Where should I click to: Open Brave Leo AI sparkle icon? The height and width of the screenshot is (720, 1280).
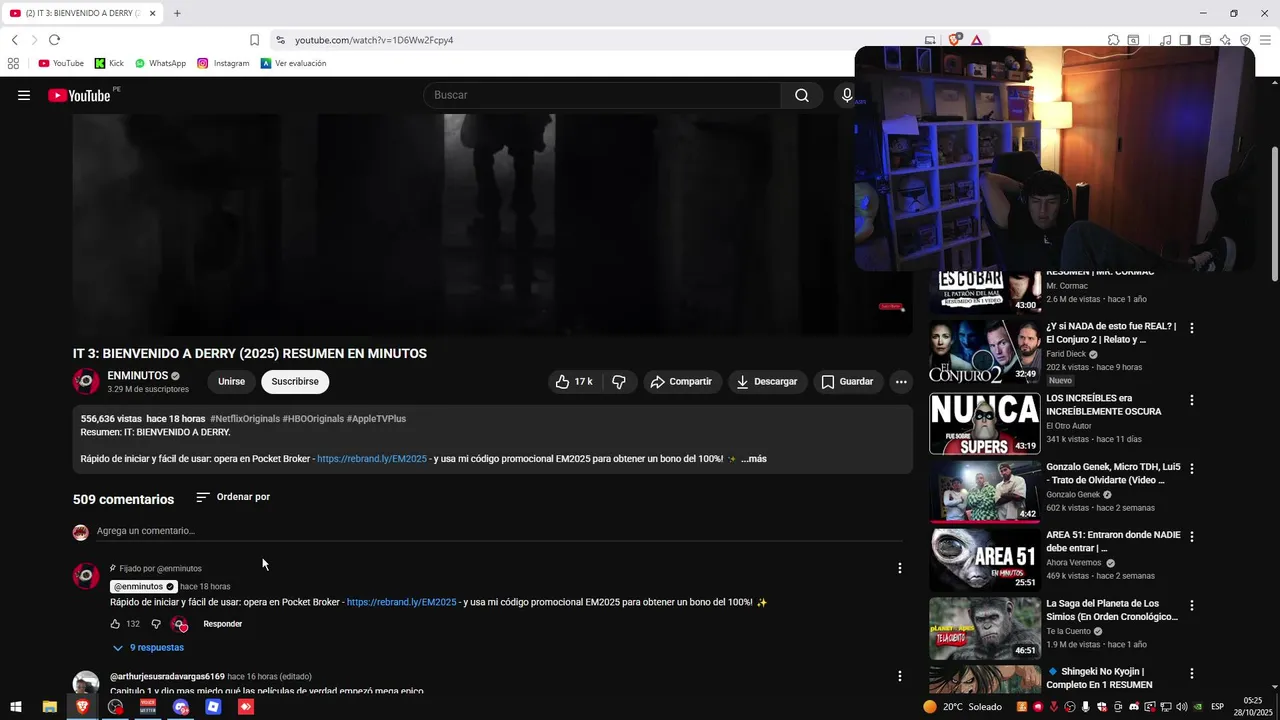coord(1225,40)
